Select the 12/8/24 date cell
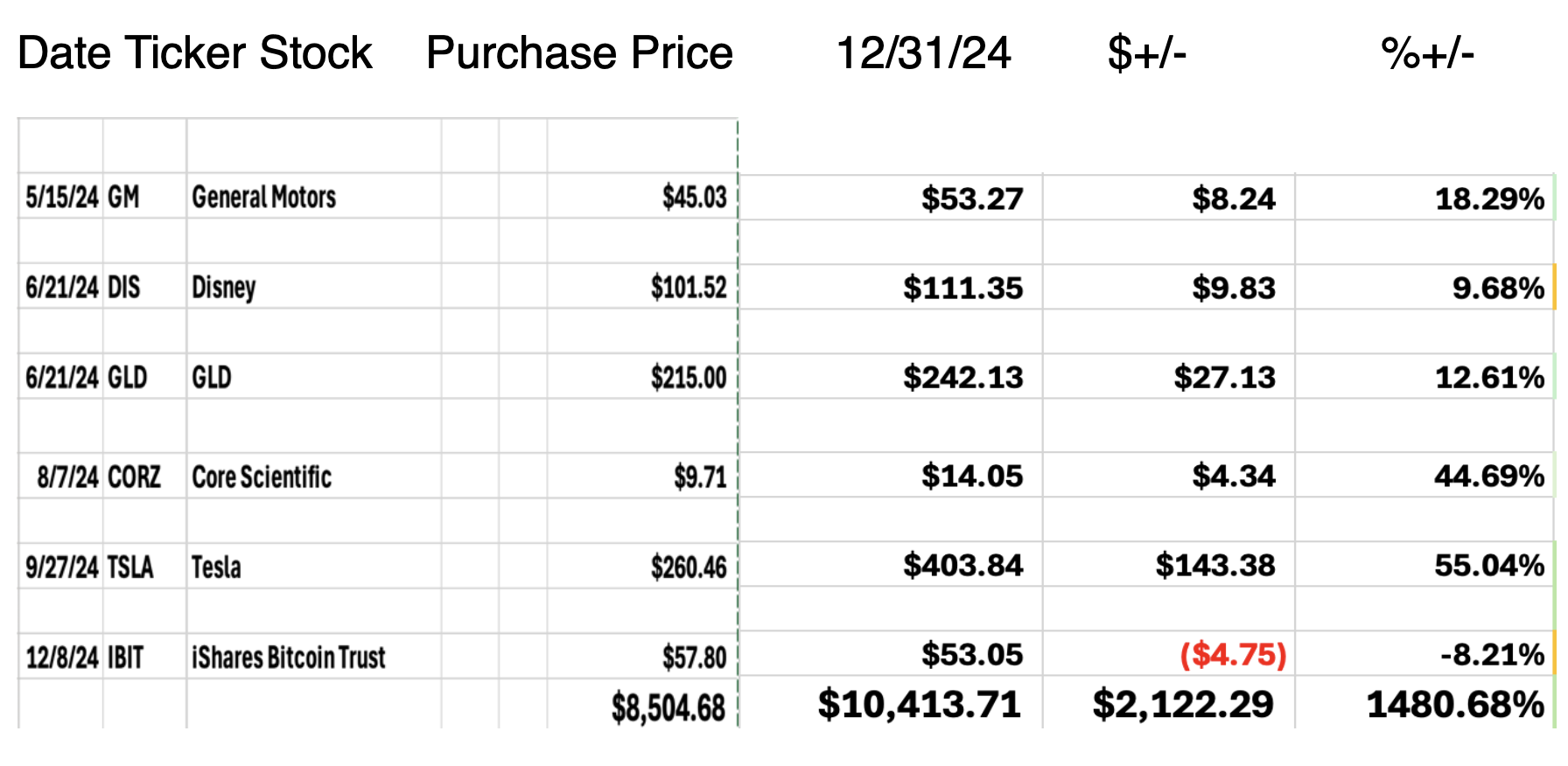The image size is (1568, 766). pos(61,658)
